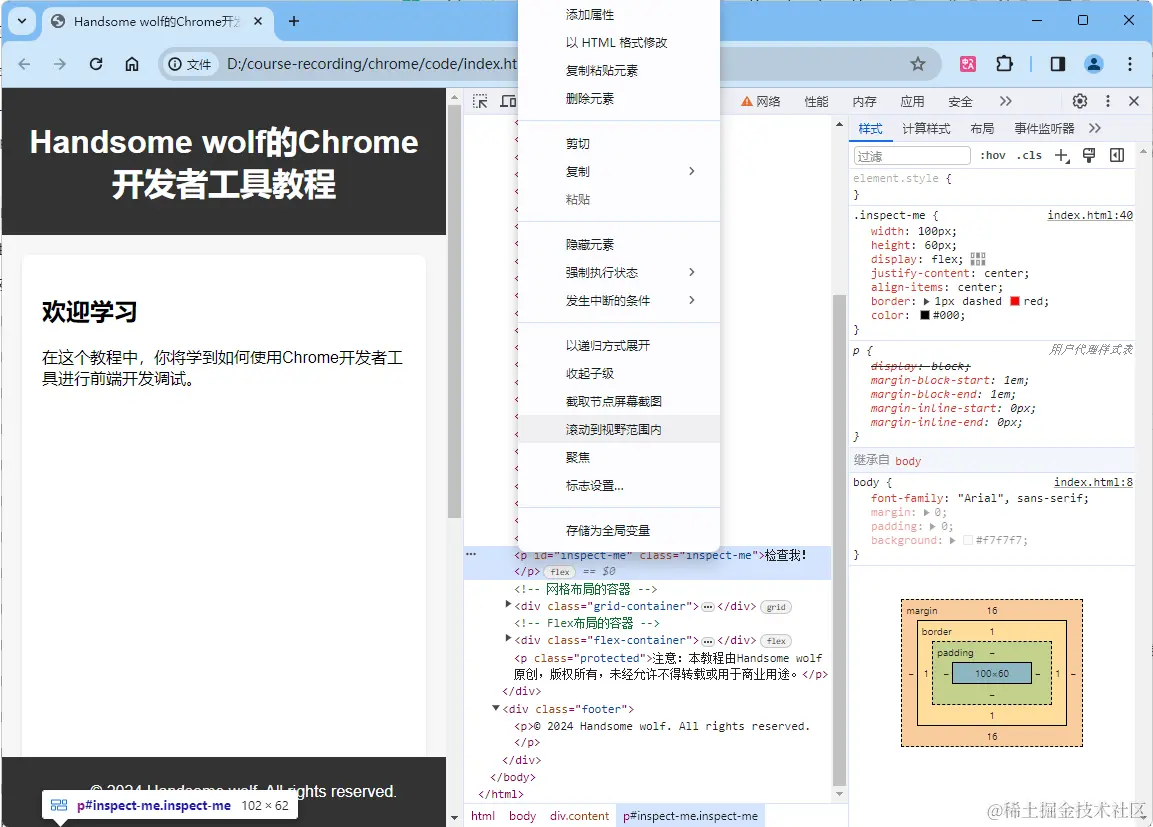This screenshot has height=827, width=1153.
Task: Open flexbox editor icon next to display: flex
Action: tap(978, 259)
